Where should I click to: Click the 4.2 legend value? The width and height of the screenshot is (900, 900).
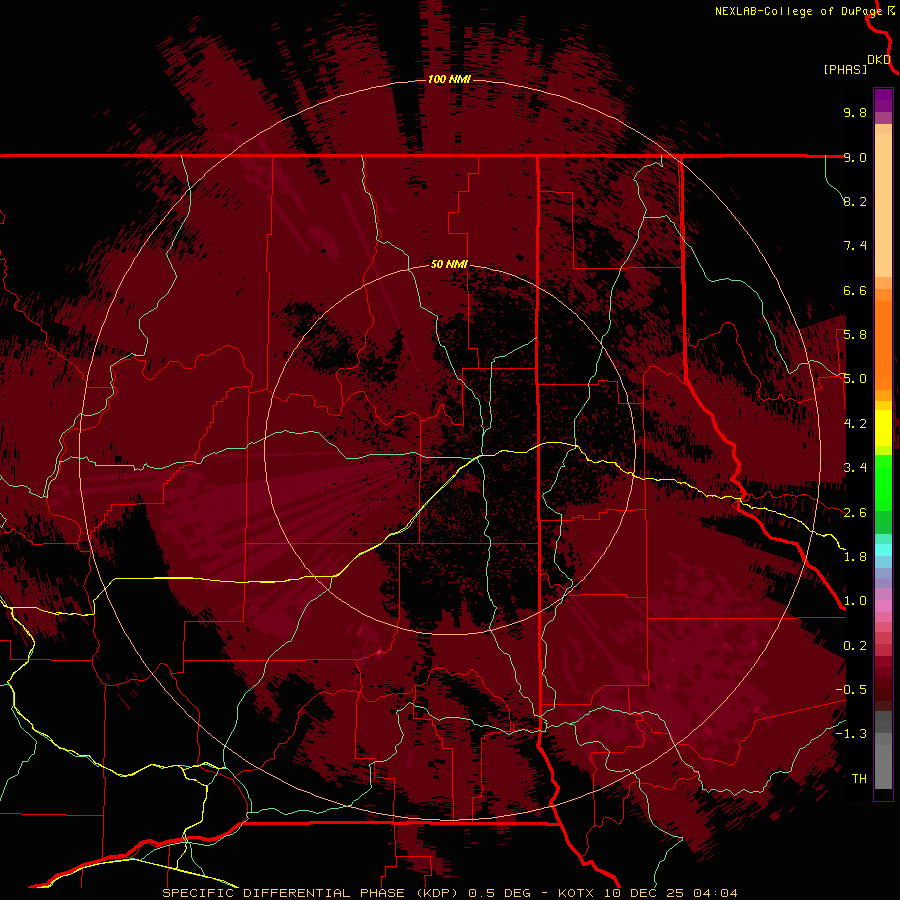point(855,424)
